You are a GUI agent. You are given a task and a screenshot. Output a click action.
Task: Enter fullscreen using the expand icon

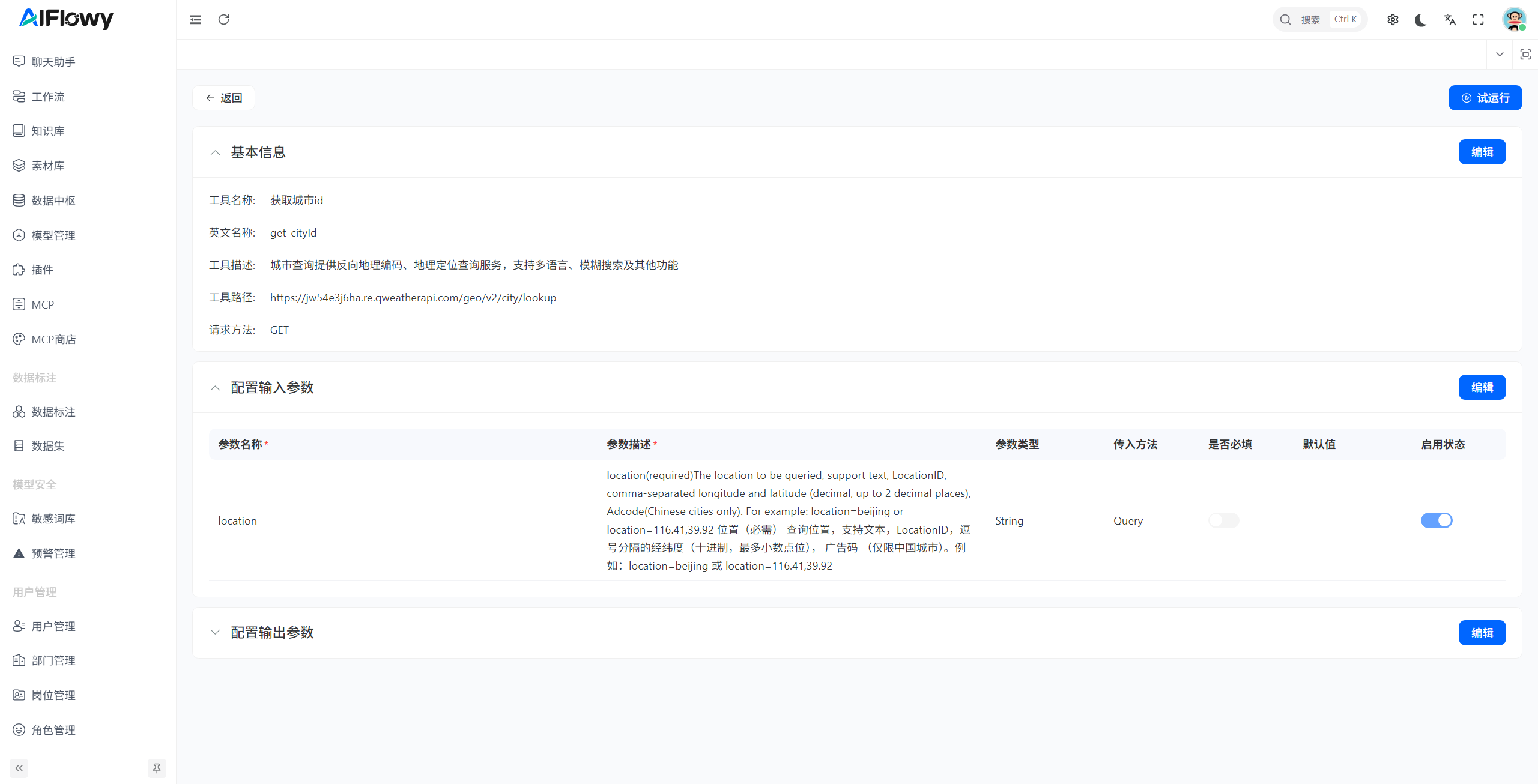coord(1478,19)
